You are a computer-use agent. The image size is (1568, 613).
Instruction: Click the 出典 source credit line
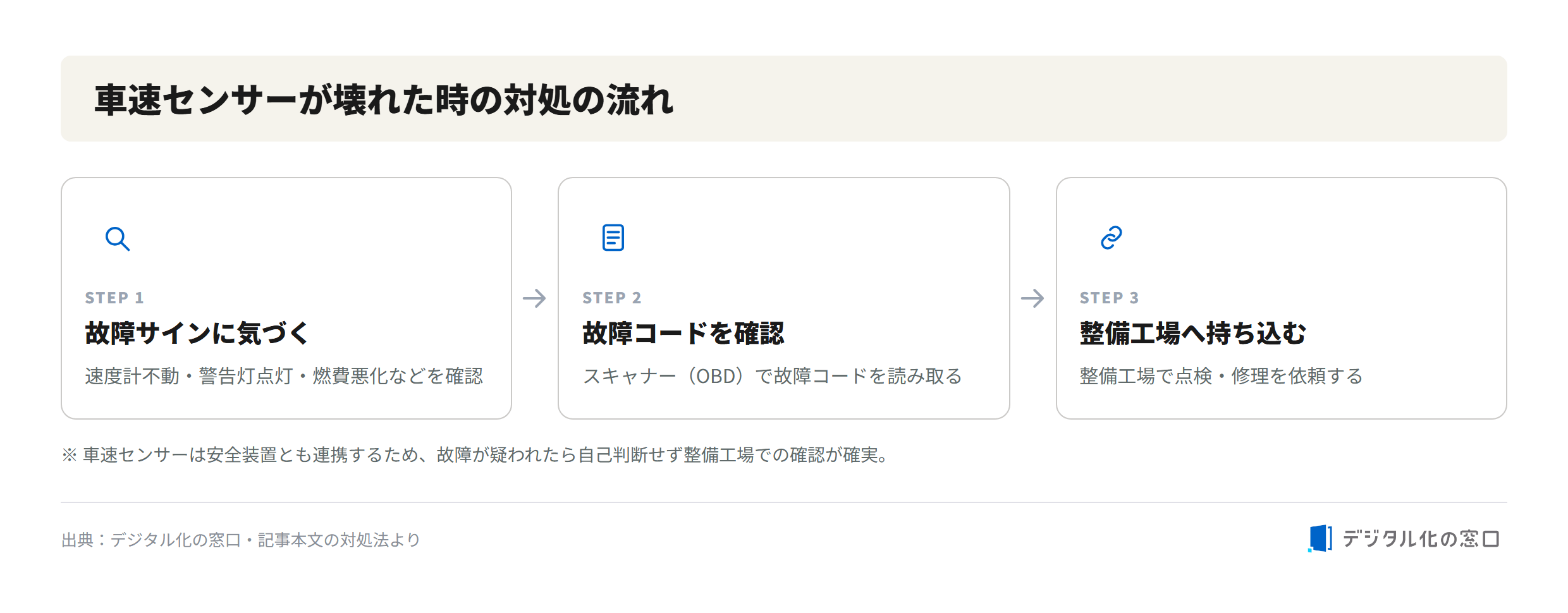[241, 540]
